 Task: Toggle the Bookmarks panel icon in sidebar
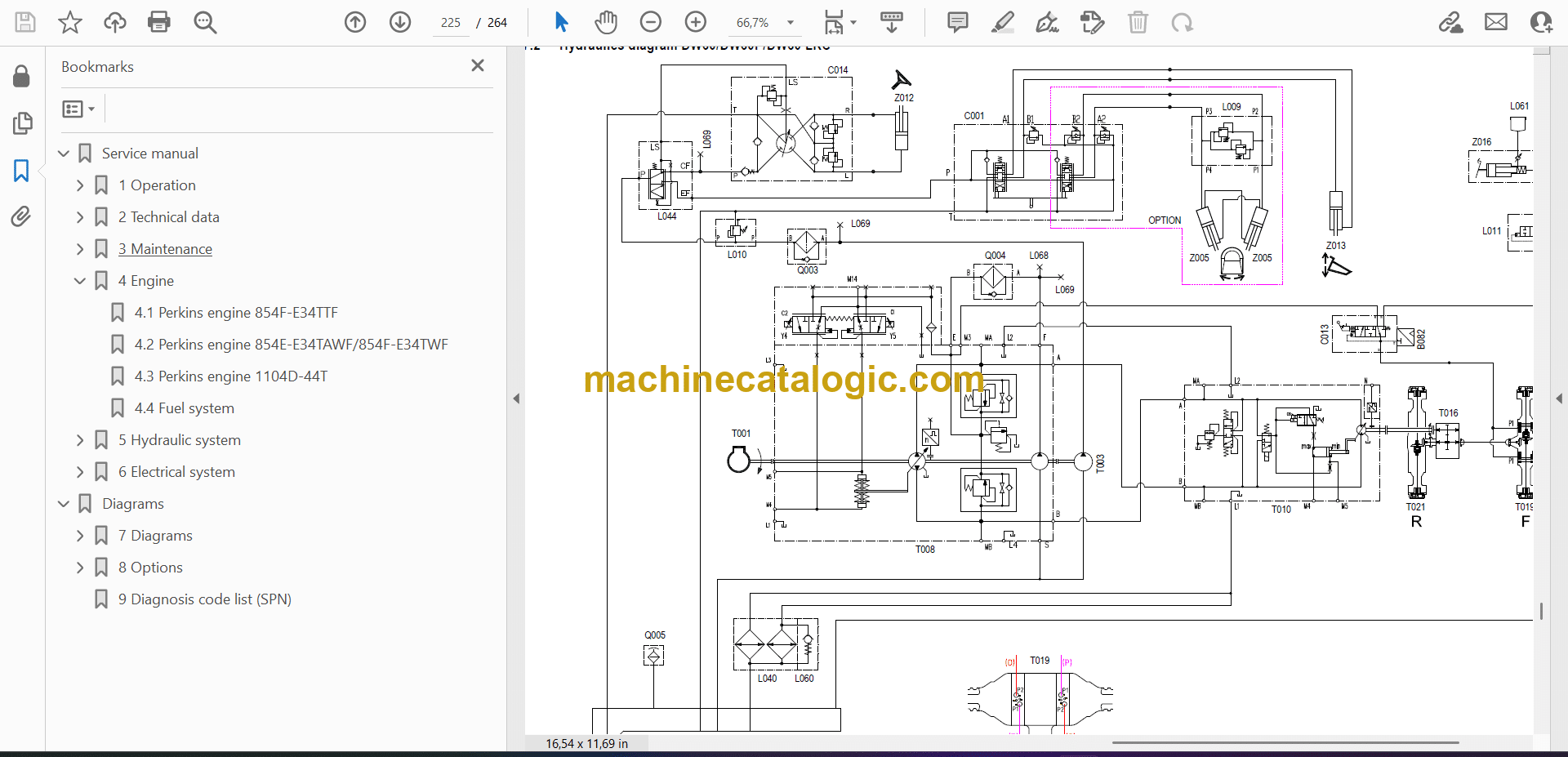(21, 171)
